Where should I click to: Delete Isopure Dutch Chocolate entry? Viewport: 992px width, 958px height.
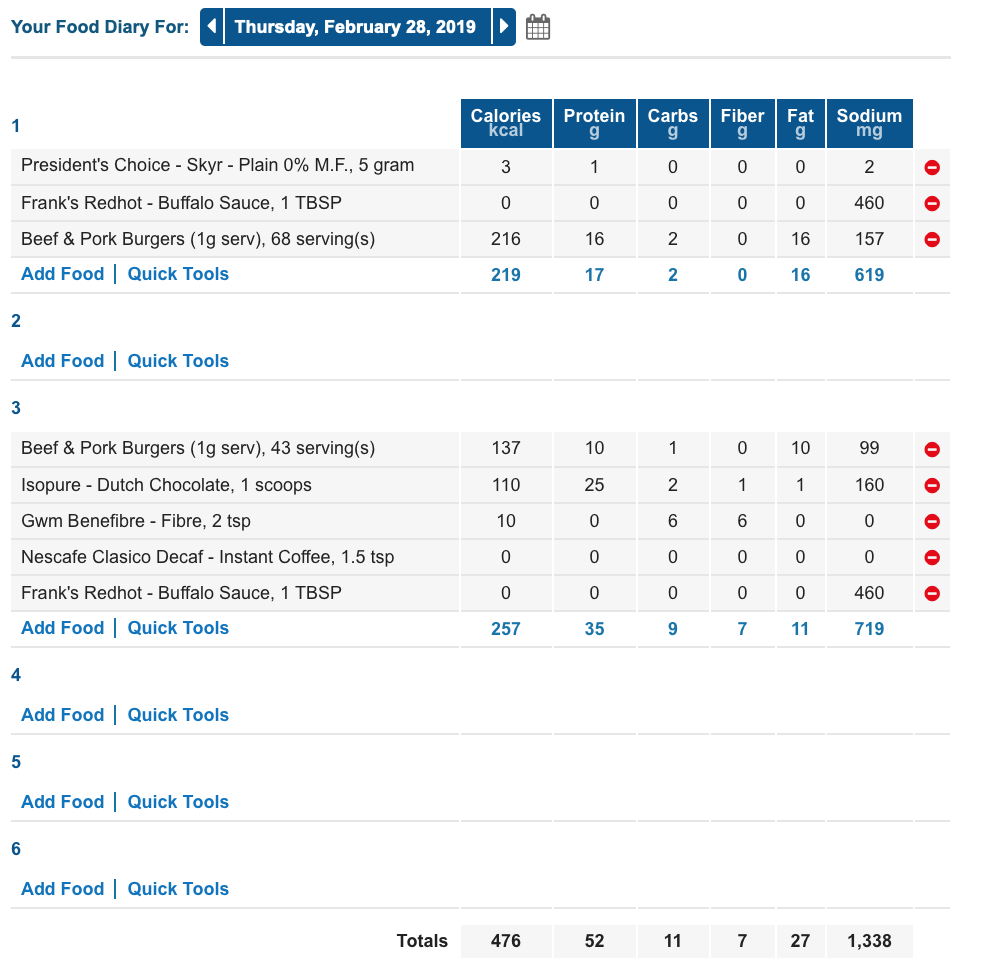[932, 485]
